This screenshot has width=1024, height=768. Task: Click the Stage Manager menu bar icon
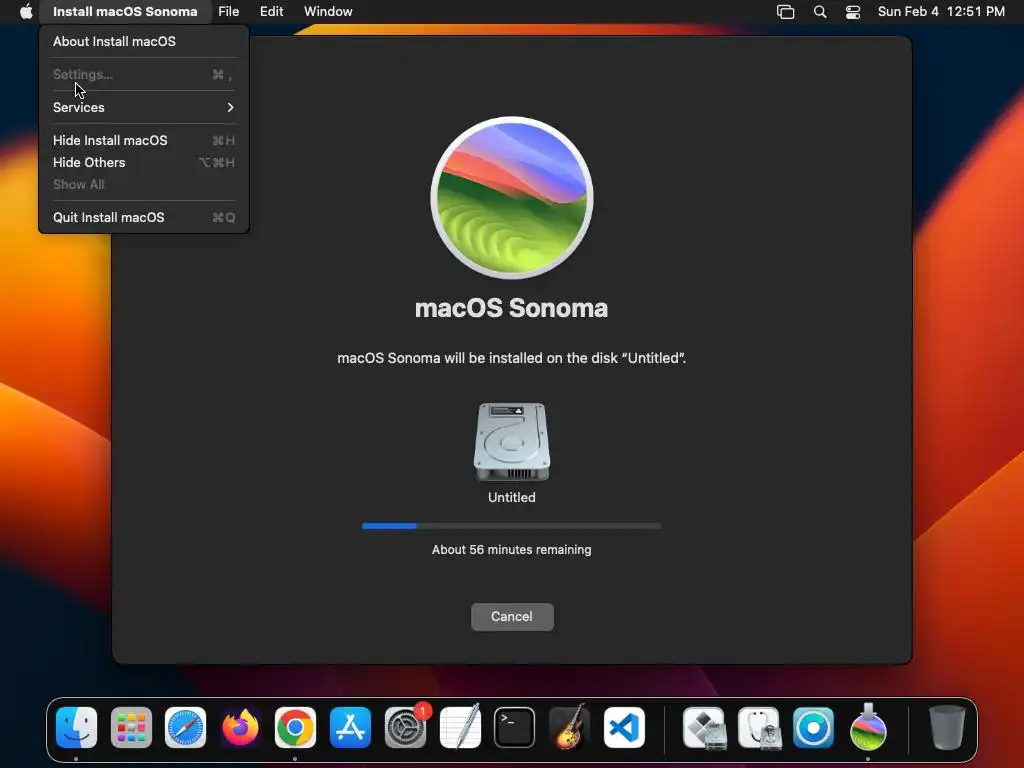(x=785, y=12)
